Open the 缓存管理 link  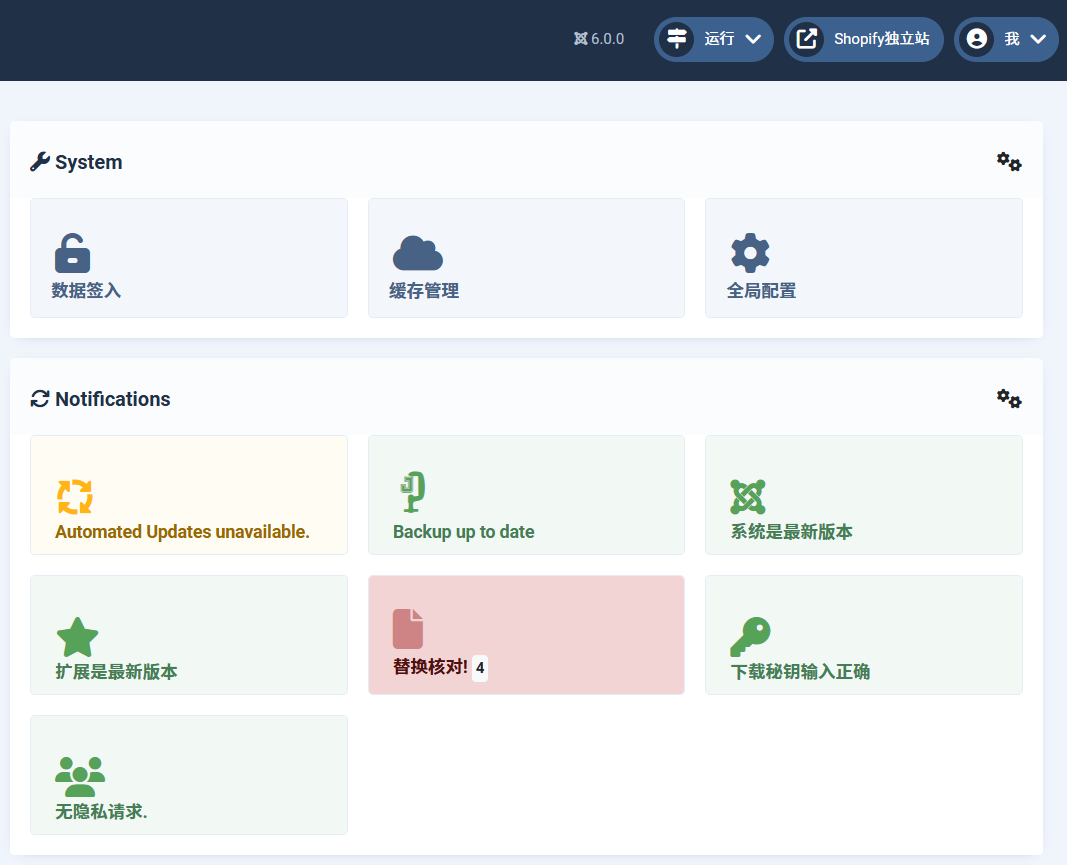point(424,291)
